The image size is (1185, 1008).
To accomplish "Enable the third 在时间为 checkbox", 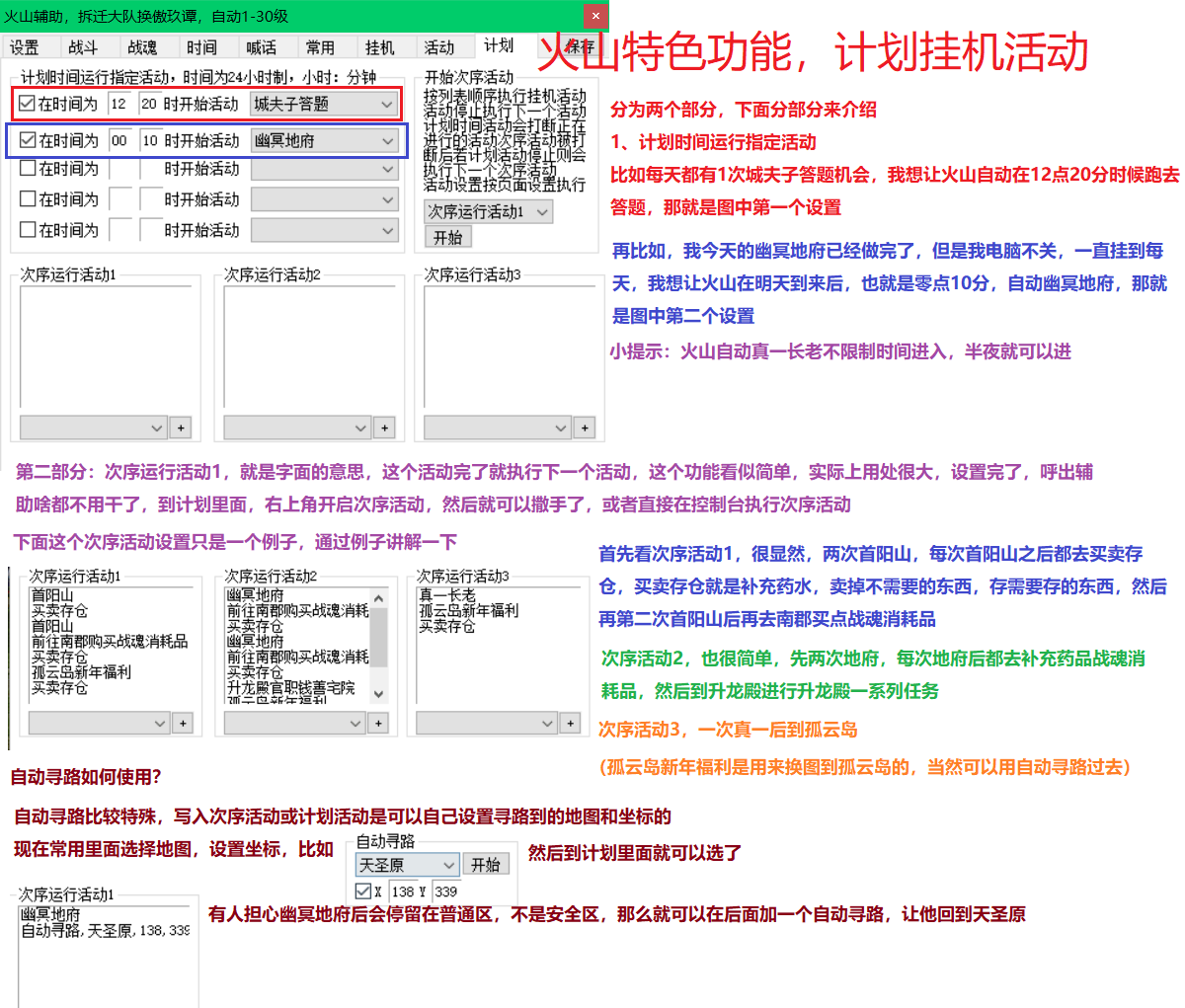I will (28, 169).
